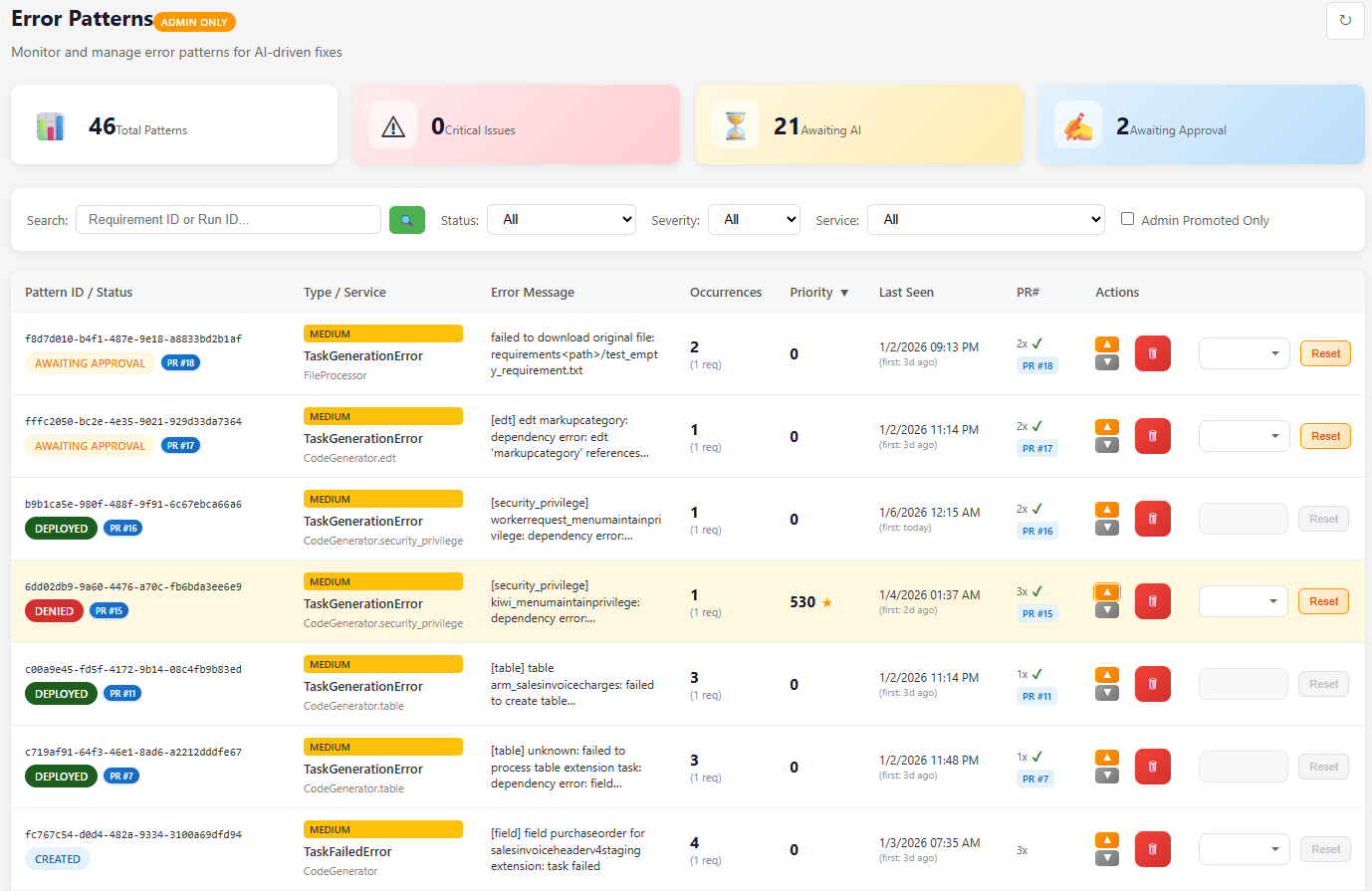1372x891 pixels.
Task: Click the hourglass Awaiting AI icon
Action: (x=736, y=125)
